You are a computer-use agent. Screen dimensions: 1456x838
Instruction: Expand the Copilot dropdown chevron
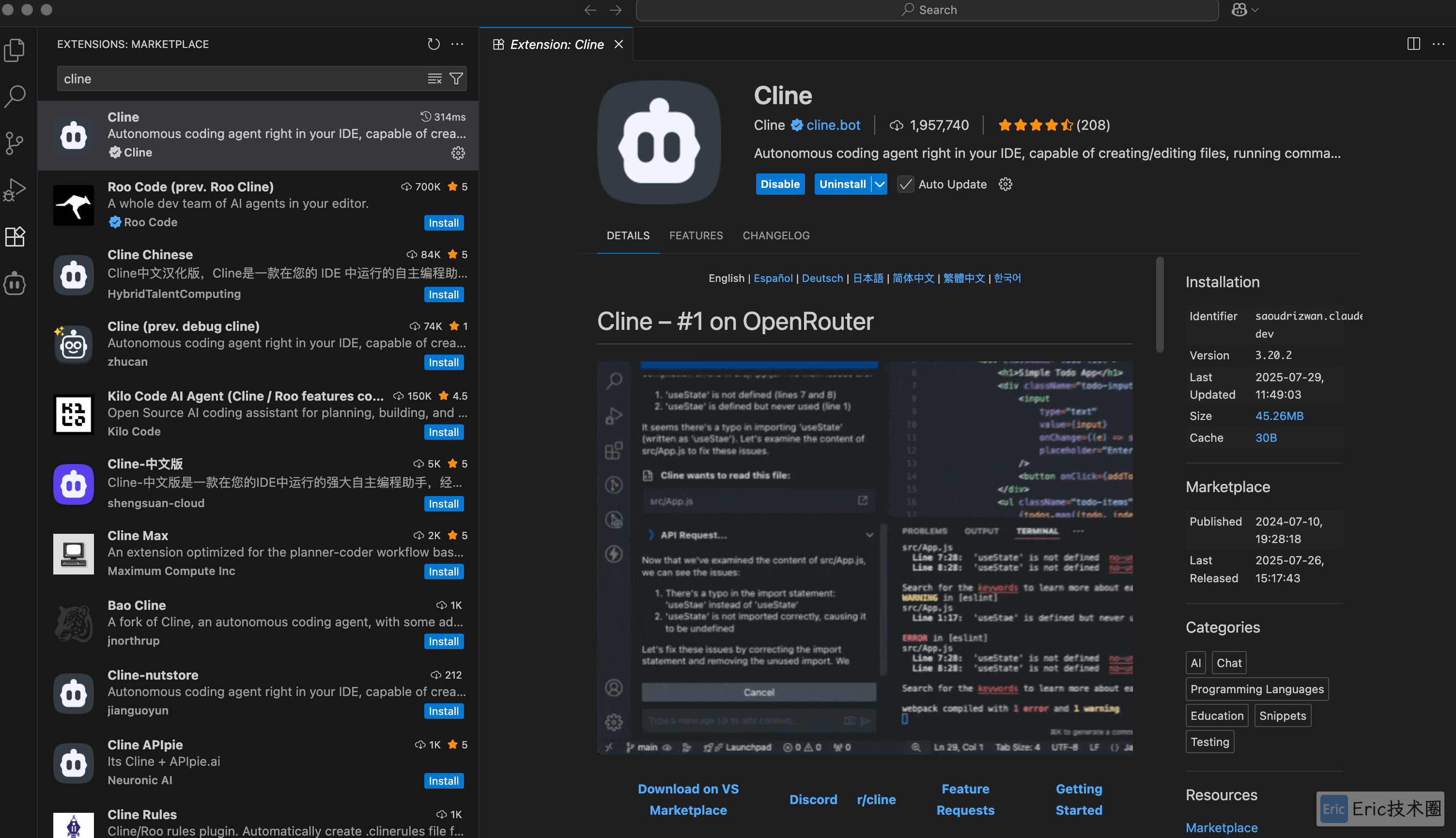pyautogui.click(x=1256, y=10)
